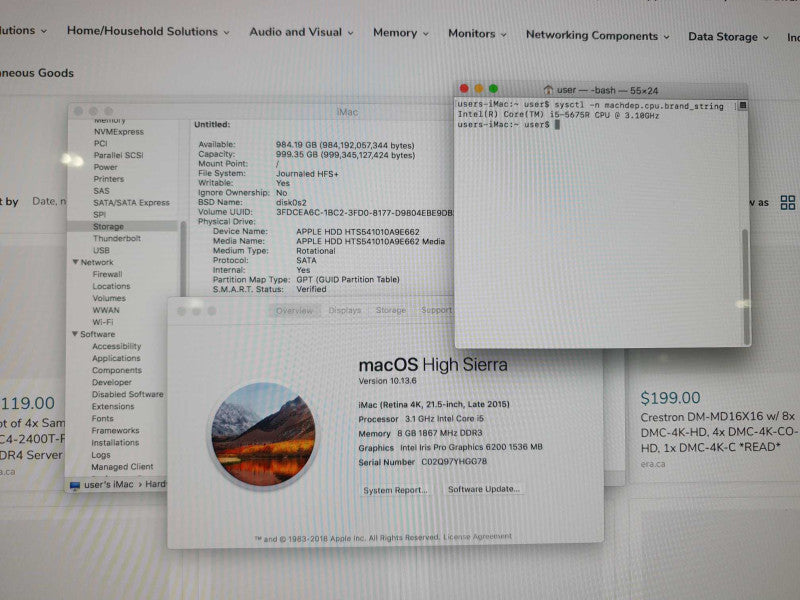
Task: Select Firewall under Network
Action: [107, 274]
